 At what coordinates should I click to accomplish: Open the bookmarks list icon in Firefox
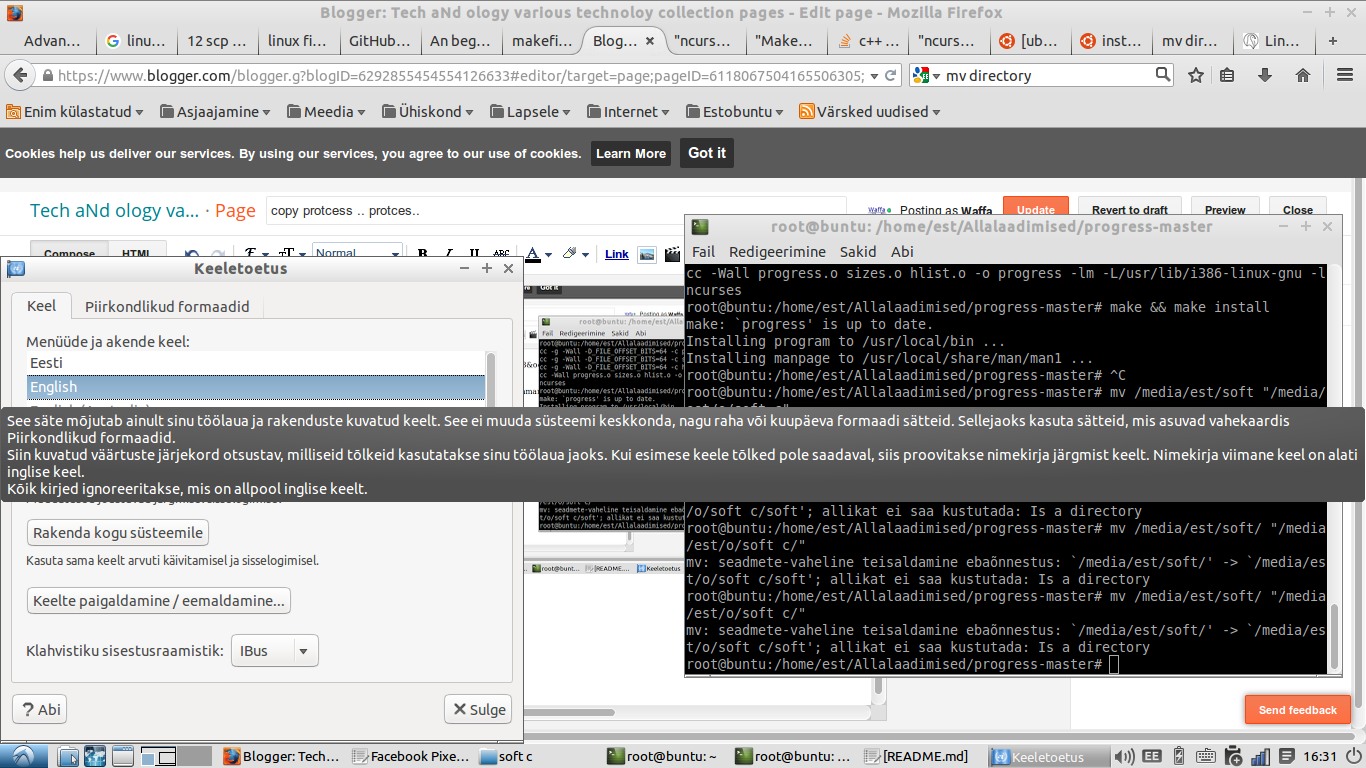1228,75
